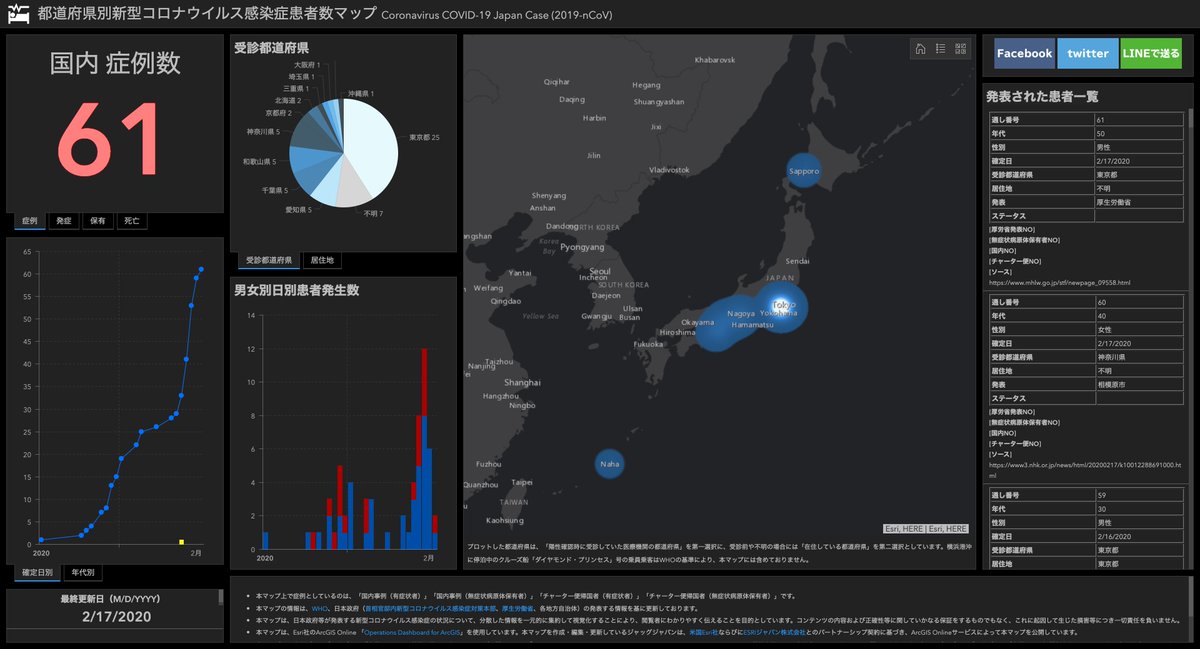The height and width of the screenshot is (649, 1200).
Task: Open the 年代別 chart tab
Action: [84, 573]
